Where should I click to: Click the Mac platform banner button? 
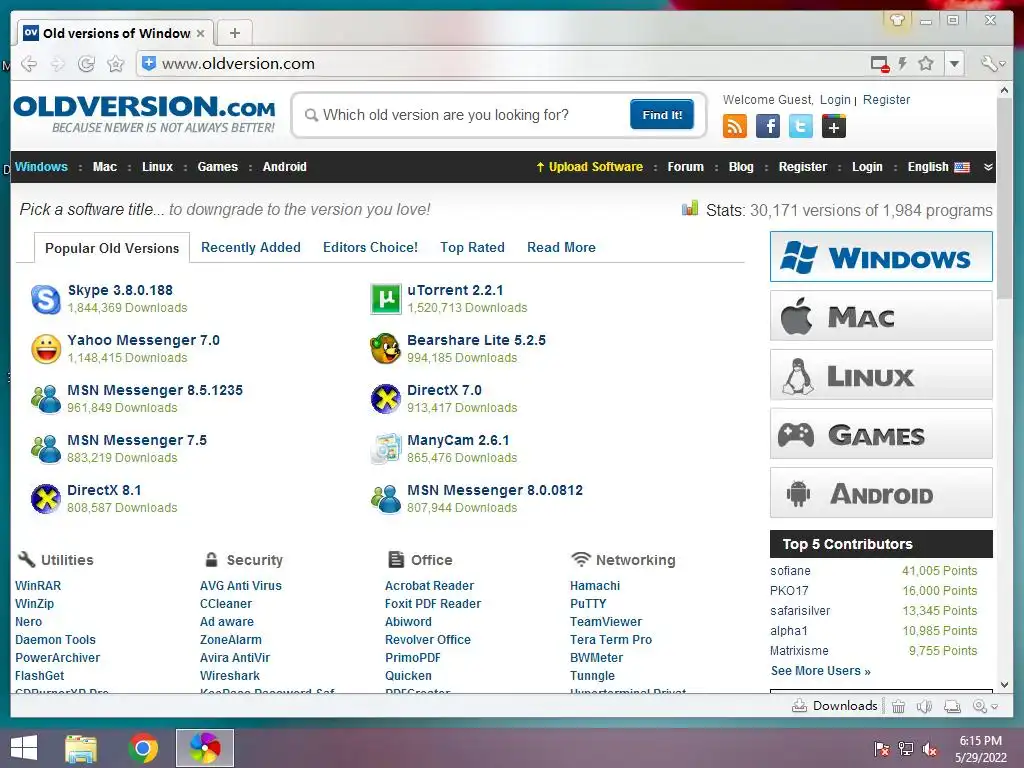click(x=881, y=316)
